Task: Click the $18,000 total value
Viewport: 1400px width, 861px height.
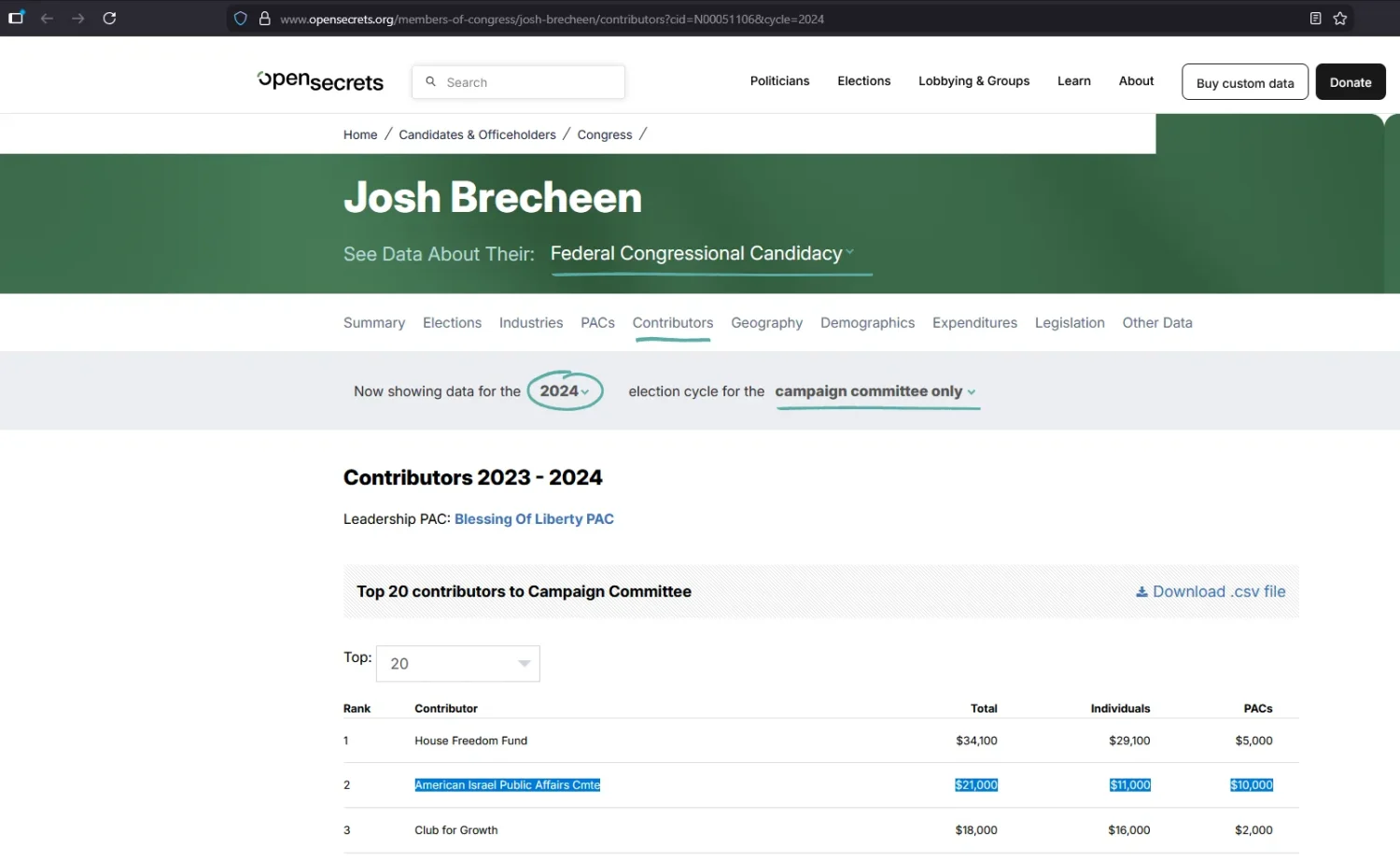Action: [976, 830]
